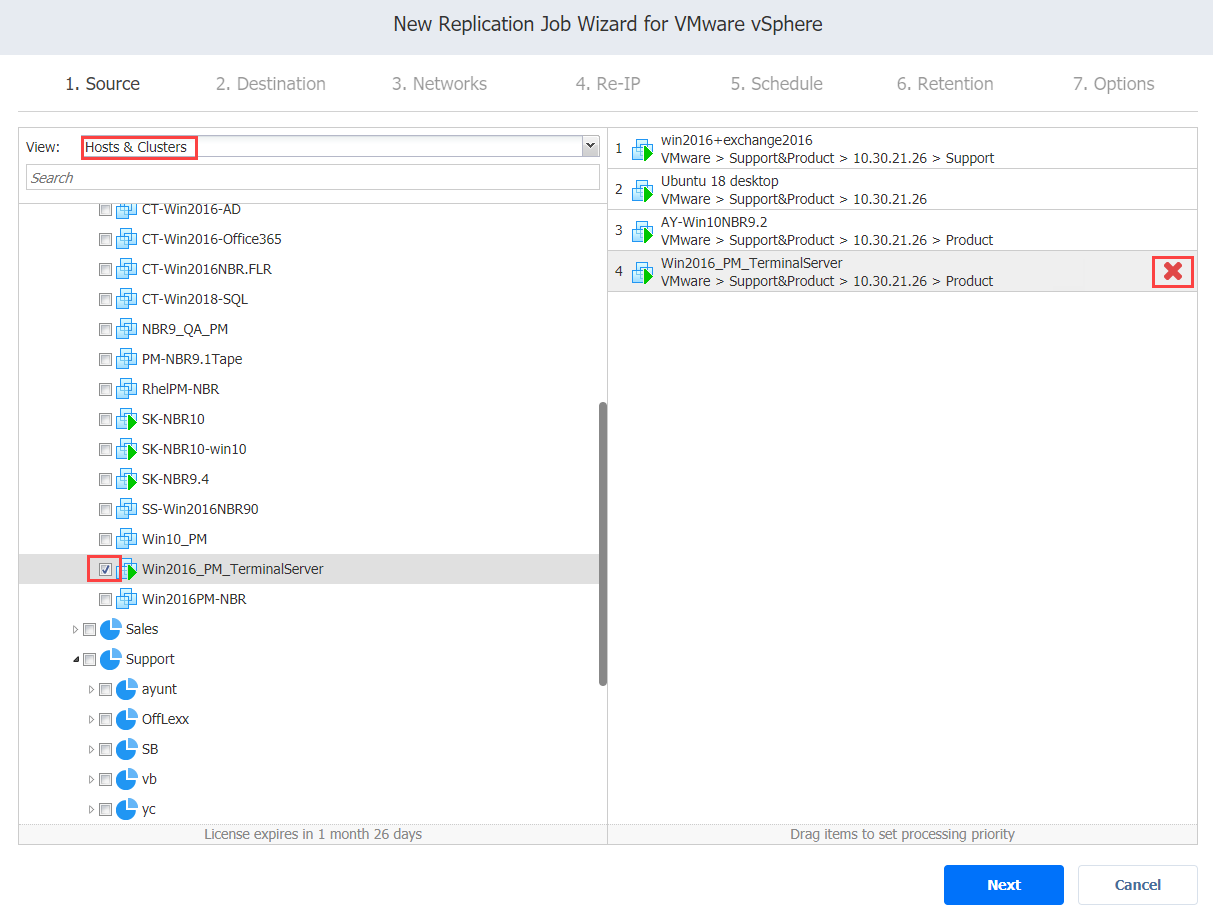Screen dimensions: 1213x907
Task: Select the AY-Win10NBR9.2 row
Action: pos(902,231)
